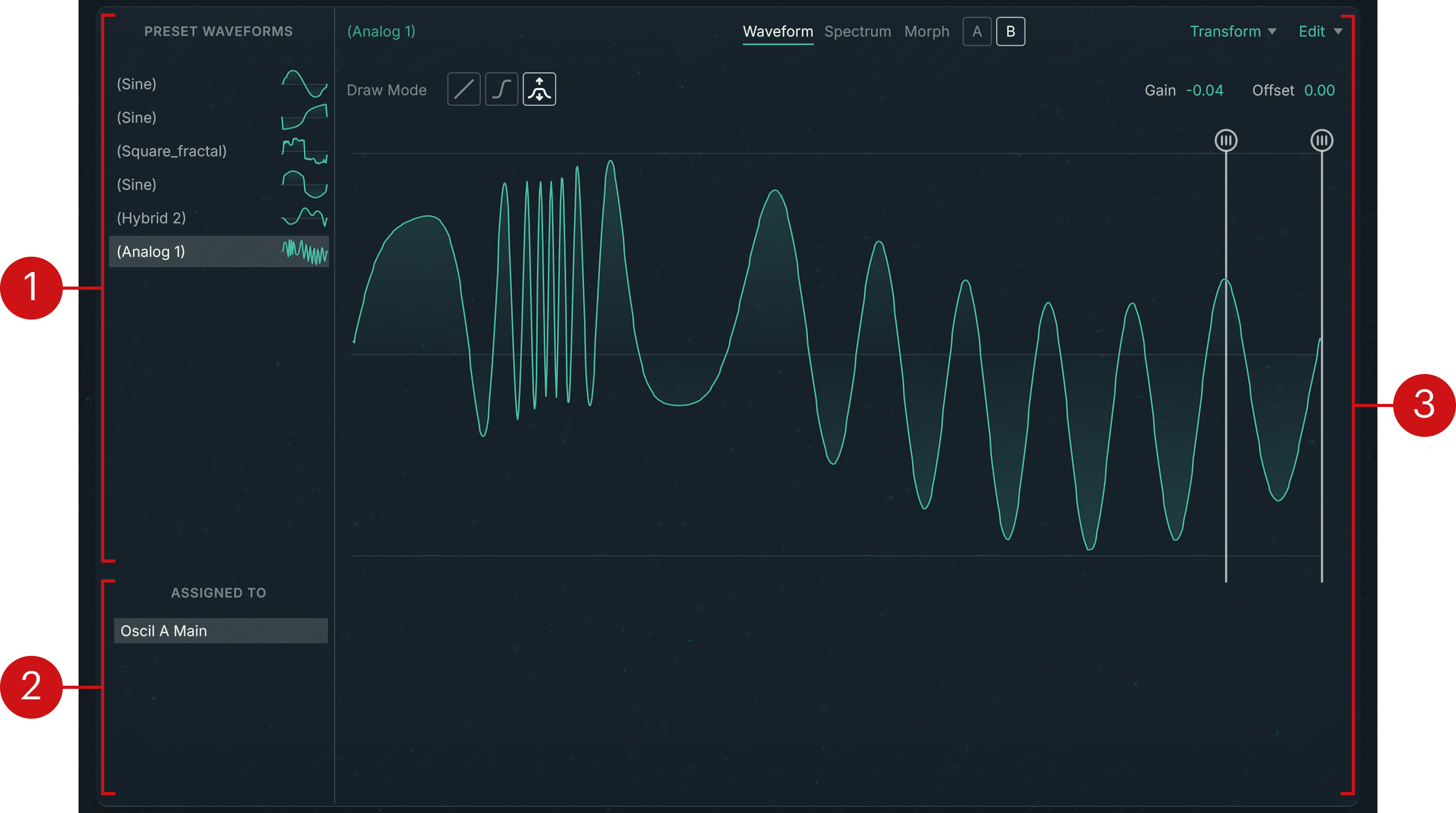Screen dimensions: 1456x813
Task: Open the Edit dropdown menu
Action: [1311, 31]
